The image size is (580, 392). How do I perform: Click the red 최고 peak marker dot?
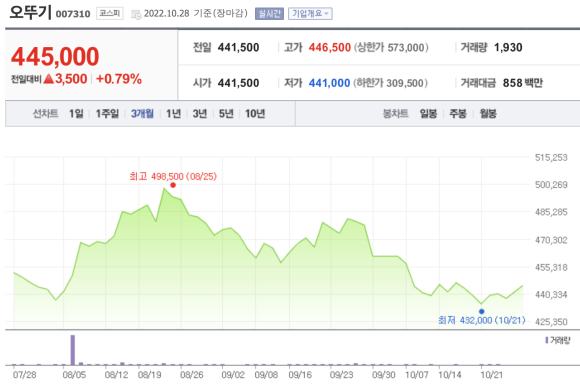(173, 185)
